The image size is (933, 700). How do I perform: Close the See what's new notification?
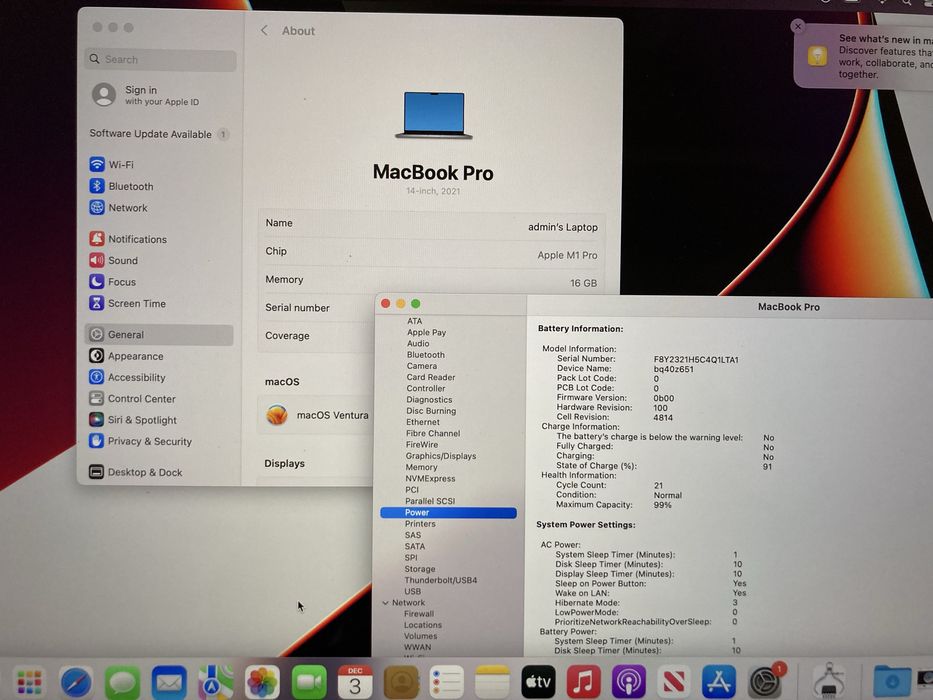(798, 26)
